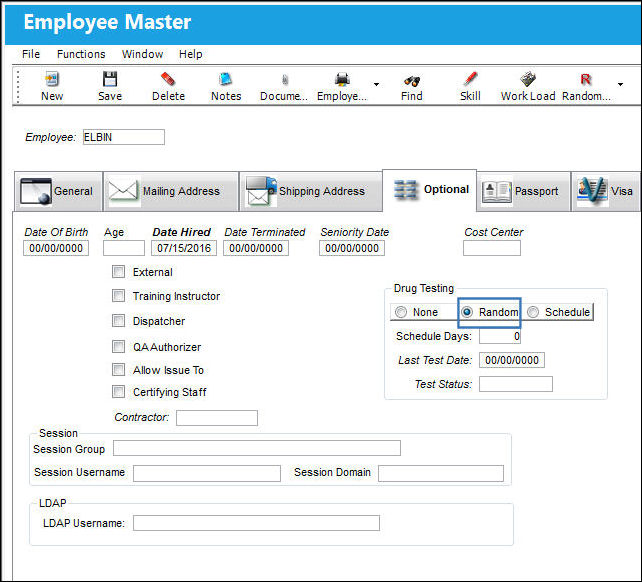Click the LDAP Username field
Screen dimensions: 642x582
click(x=256, y=523)
